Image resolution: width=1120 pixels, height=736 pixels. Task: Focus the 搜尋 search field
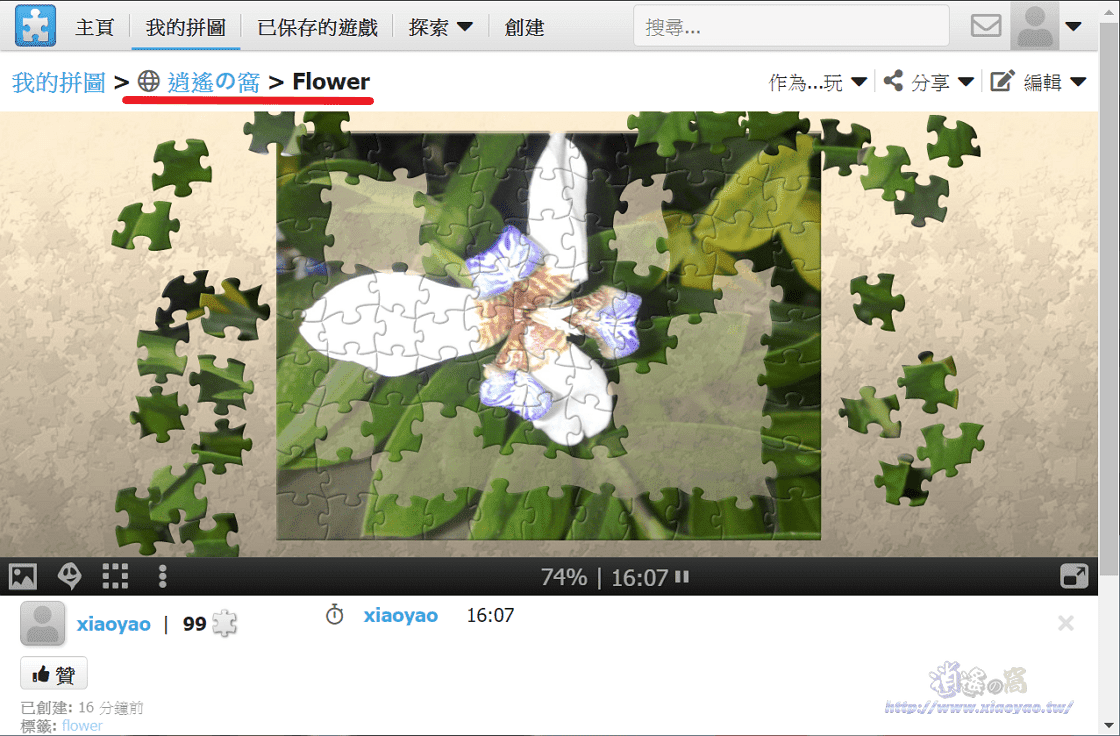click(791, 26)
